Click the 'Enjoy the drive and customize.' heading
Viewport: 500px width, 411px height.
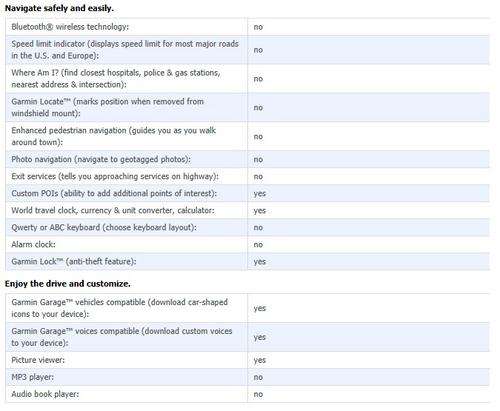(68, 284)
